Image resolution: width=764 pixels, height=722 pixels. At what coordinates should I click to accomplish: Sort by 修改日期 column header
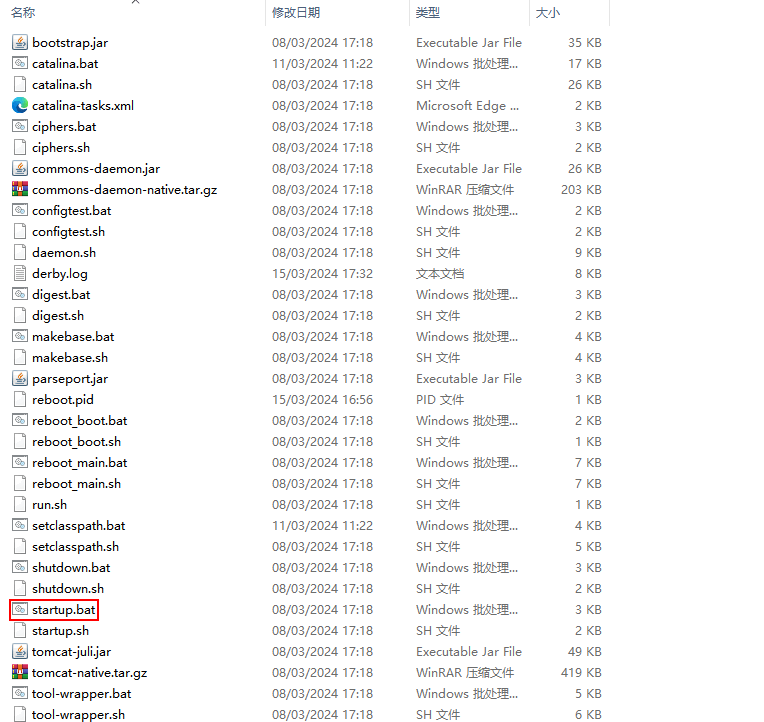tap(295, 13)
